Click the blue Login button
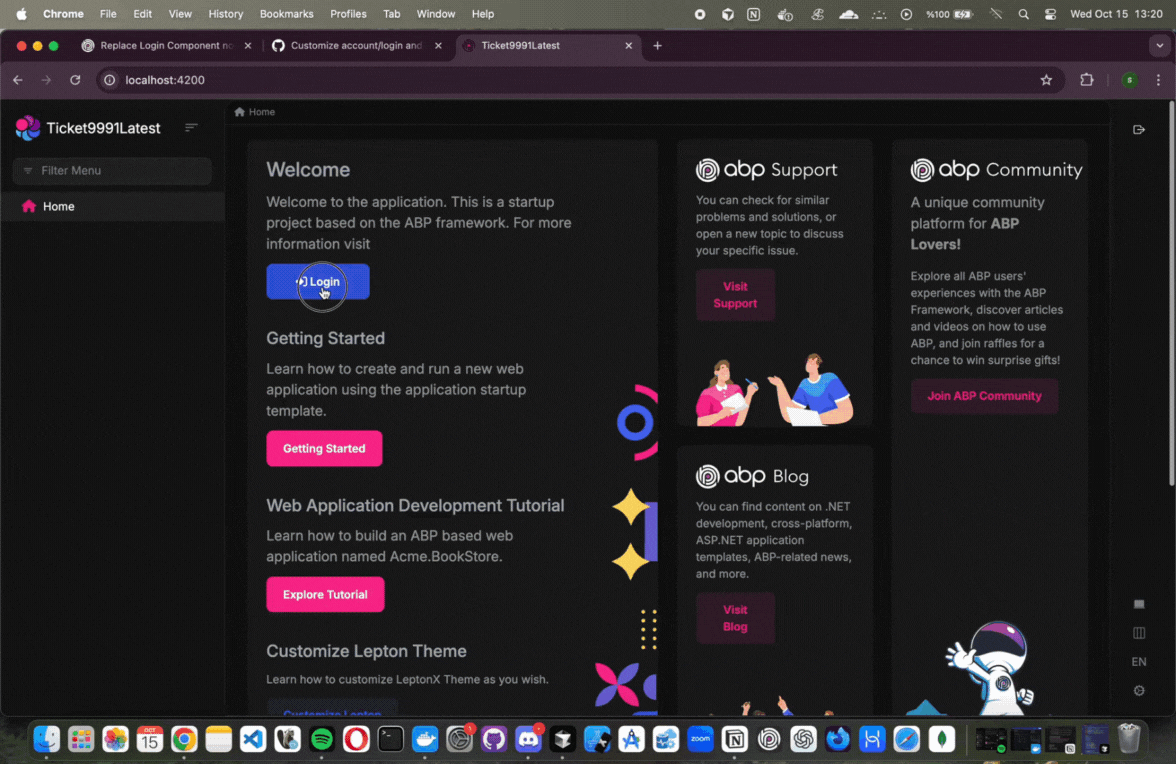 point(318,282)
